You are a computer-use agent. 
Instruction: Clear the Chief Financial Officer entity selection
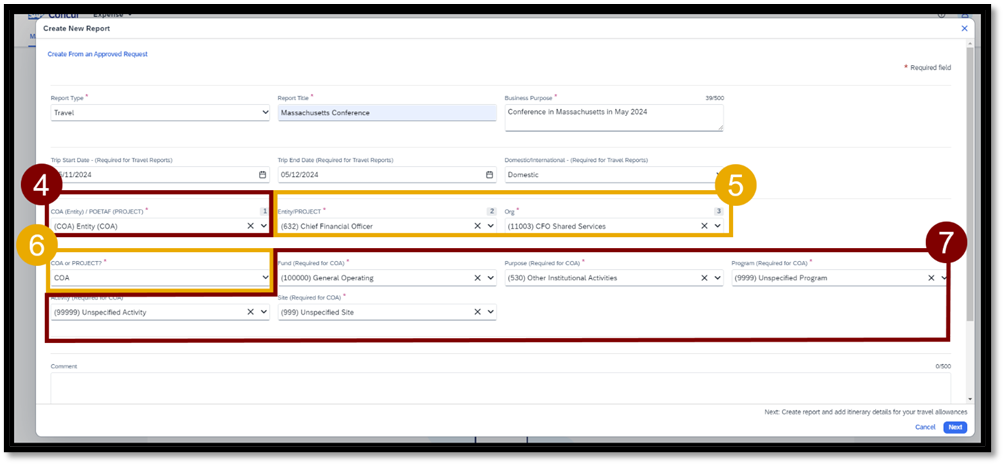478,226
